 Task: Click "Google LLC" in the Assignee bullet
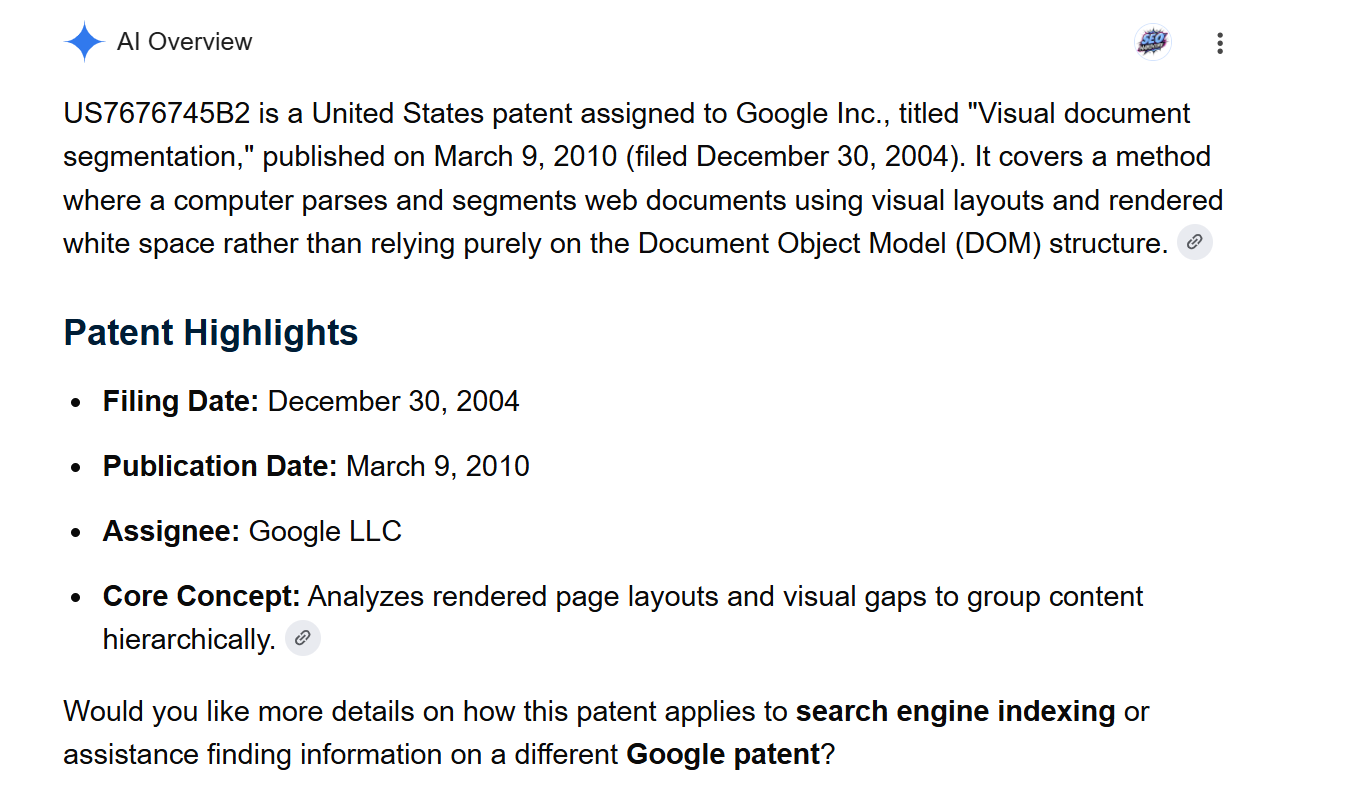[325, 531]
